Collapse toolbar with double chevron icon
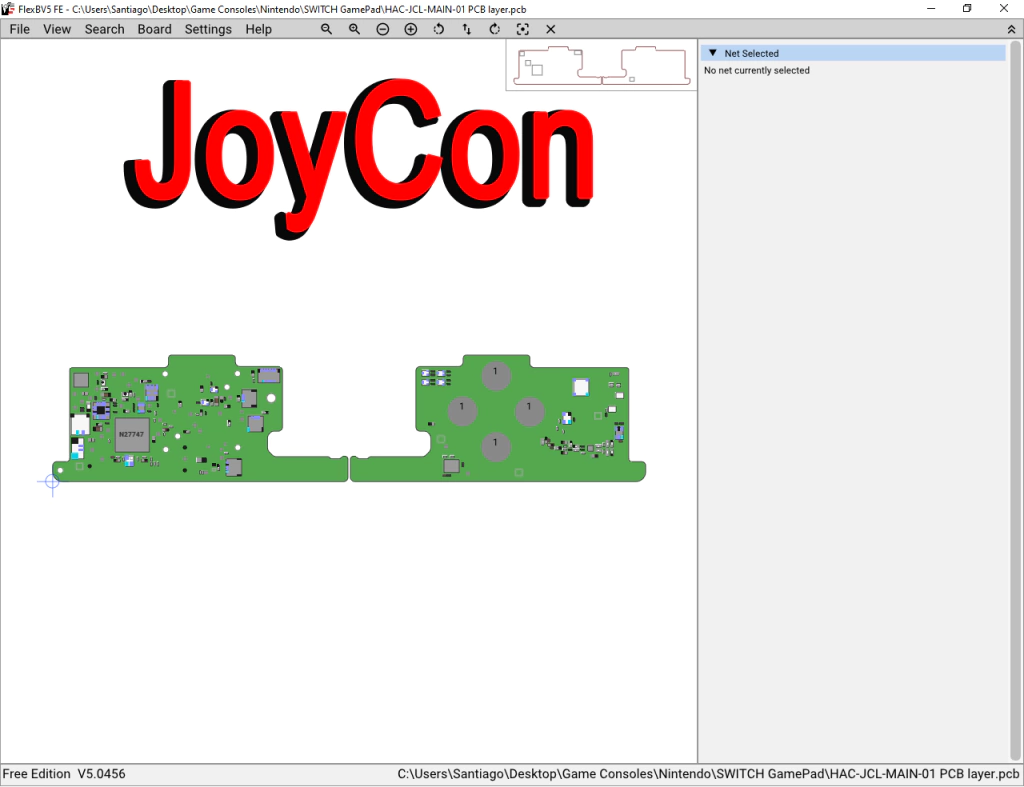1024x787 pixels. (1011, 29)
